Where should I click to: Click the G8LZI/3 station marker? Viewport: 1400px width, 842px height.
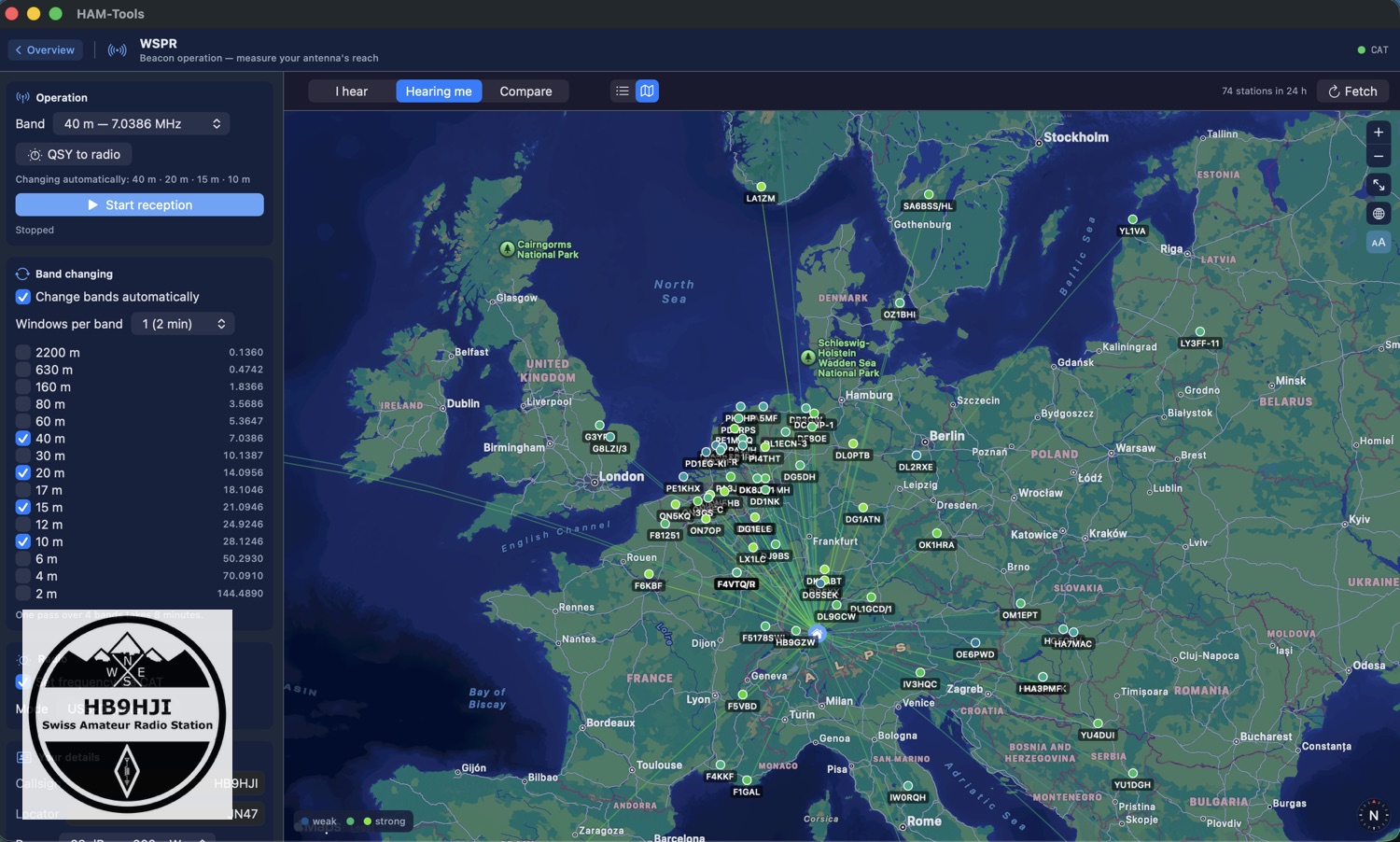tap(610, 438)
